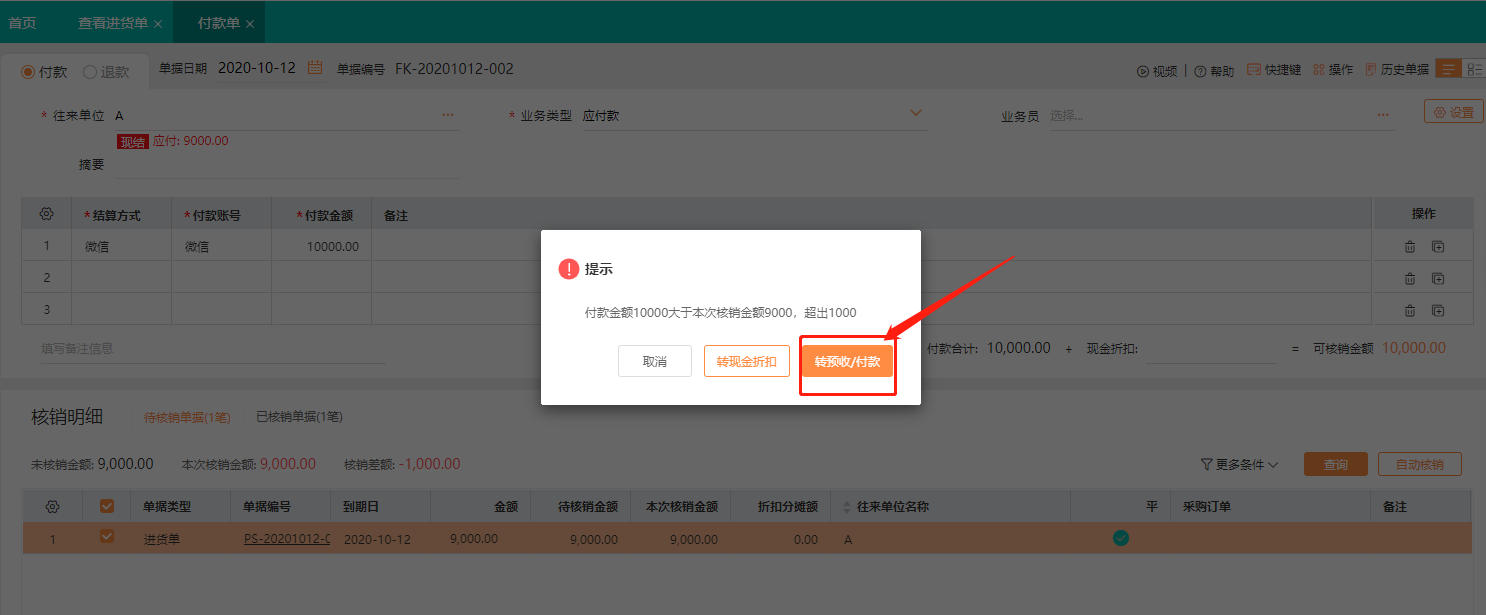1486x615 pixels.
Task: Switch to the card layout view icon
Action: 1473,69
